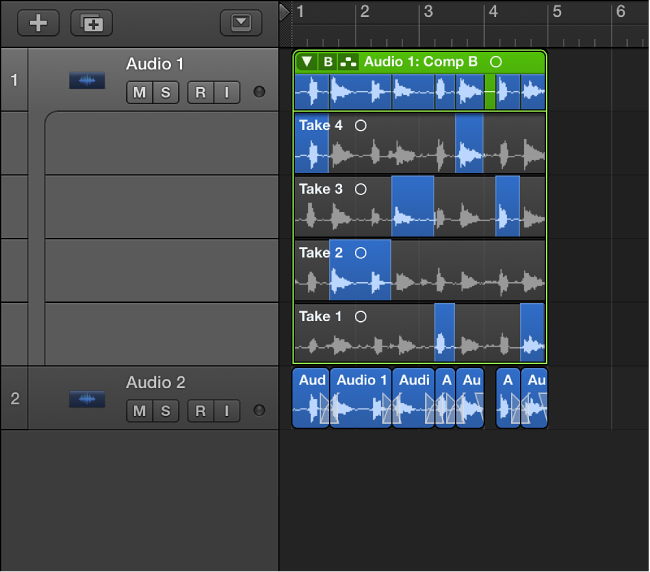Click bar 4 on the timeline ruler
Viewport: 650px width, 572px height.
[491, 12]
